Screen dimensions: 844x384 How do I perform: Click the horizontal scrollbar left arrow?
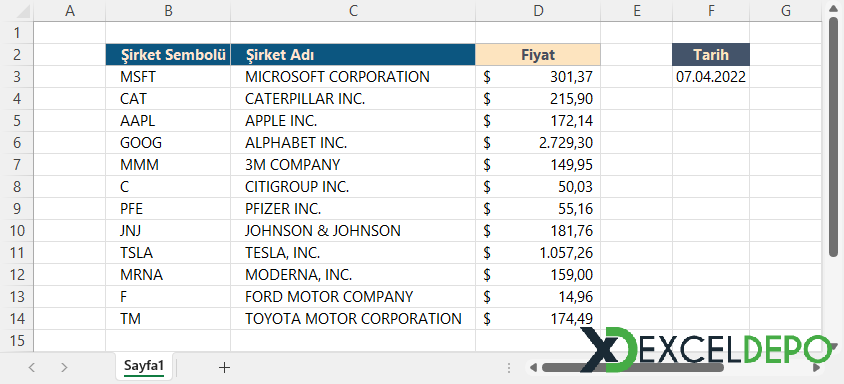533,367
